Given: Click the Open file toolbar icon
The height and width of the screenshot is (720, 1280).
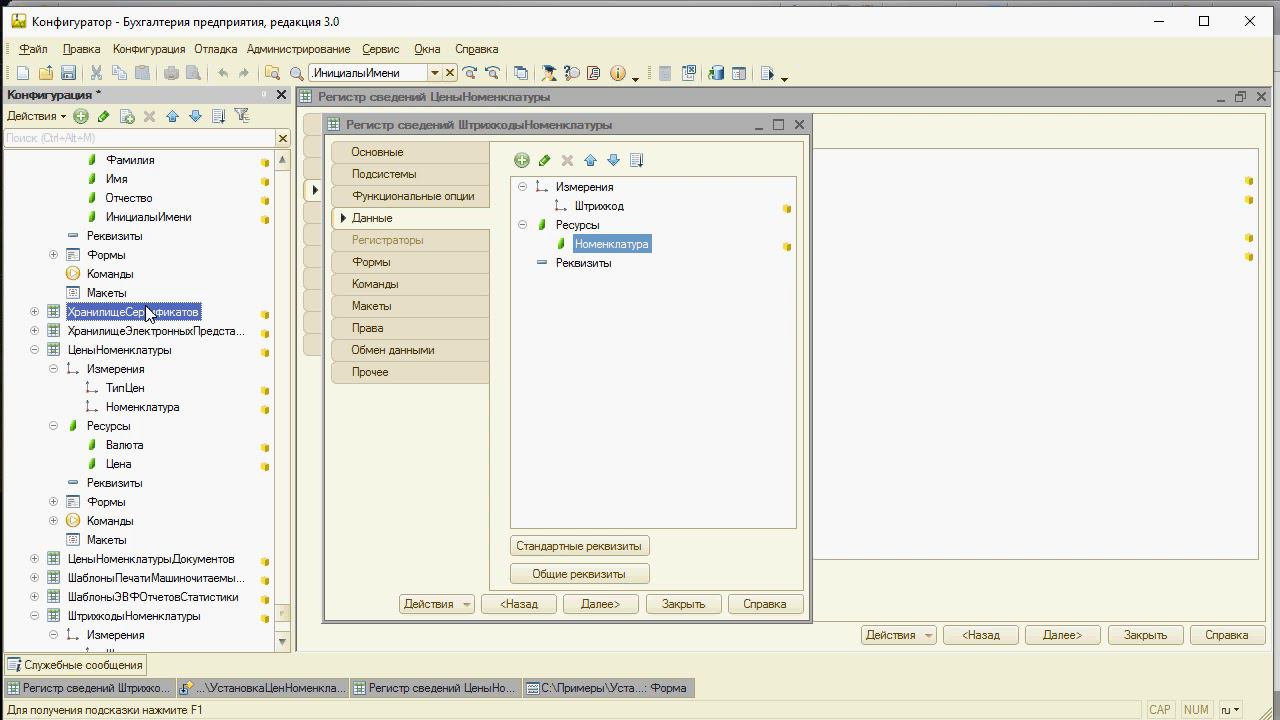Looking at the screenshot, I should (46, 73).
